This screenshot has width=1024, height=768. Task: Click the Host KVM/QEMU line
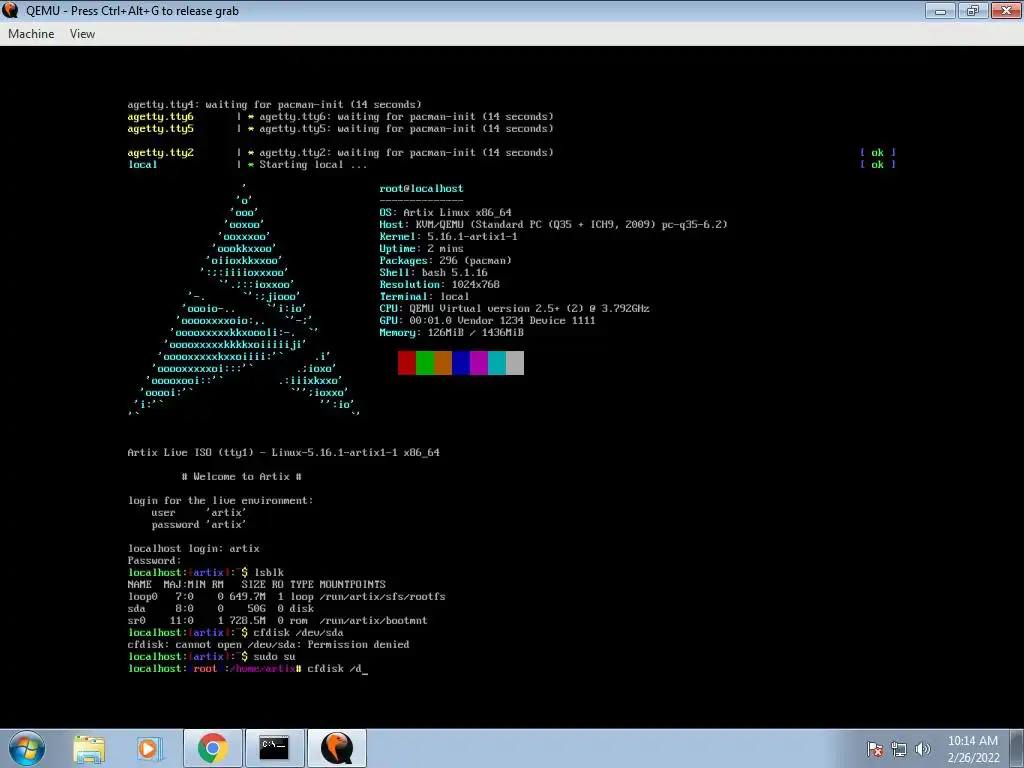554,225
